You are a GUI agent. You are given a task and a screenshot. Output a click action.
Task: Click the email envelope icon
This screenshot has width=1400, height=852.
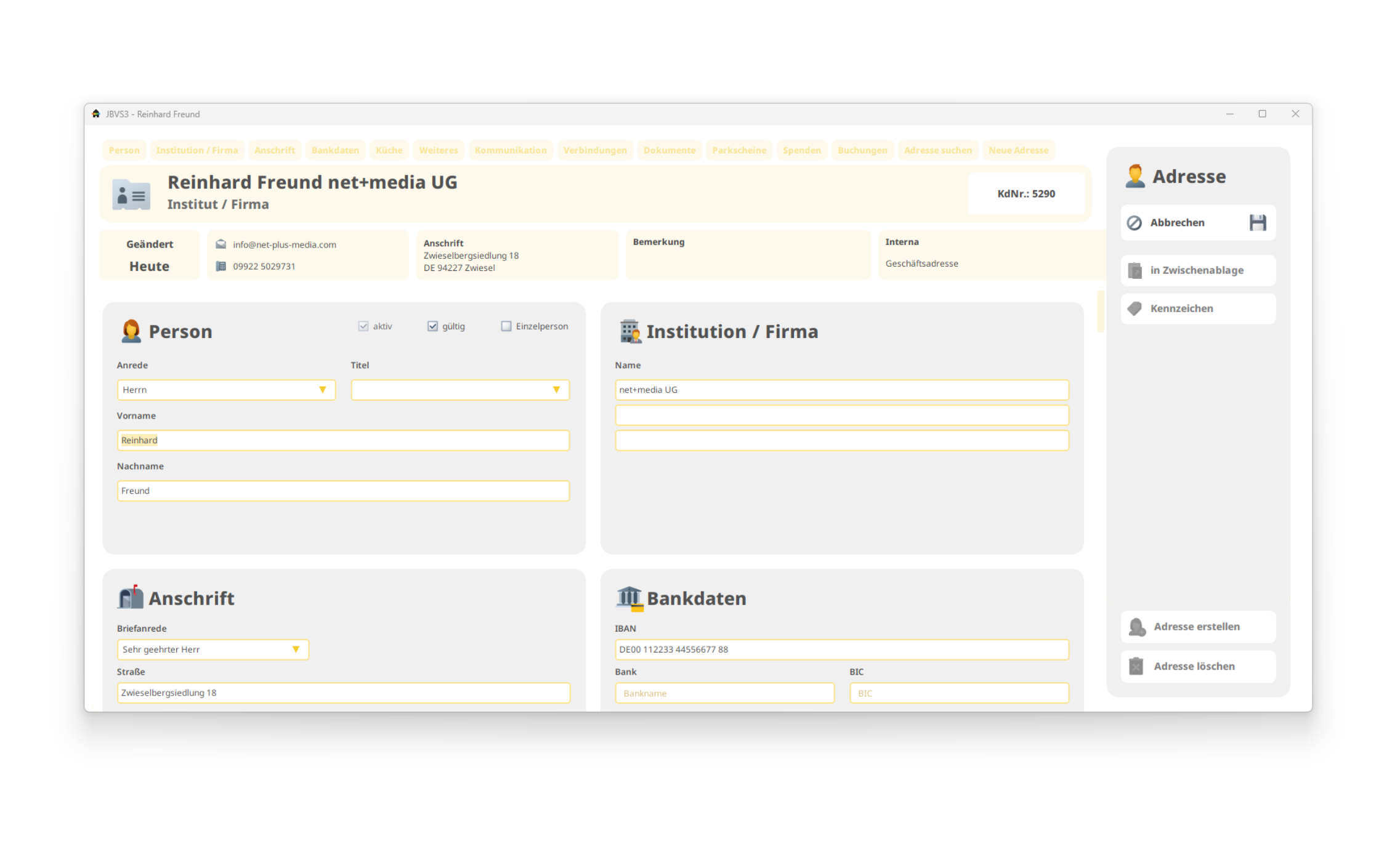pos(221,244)
